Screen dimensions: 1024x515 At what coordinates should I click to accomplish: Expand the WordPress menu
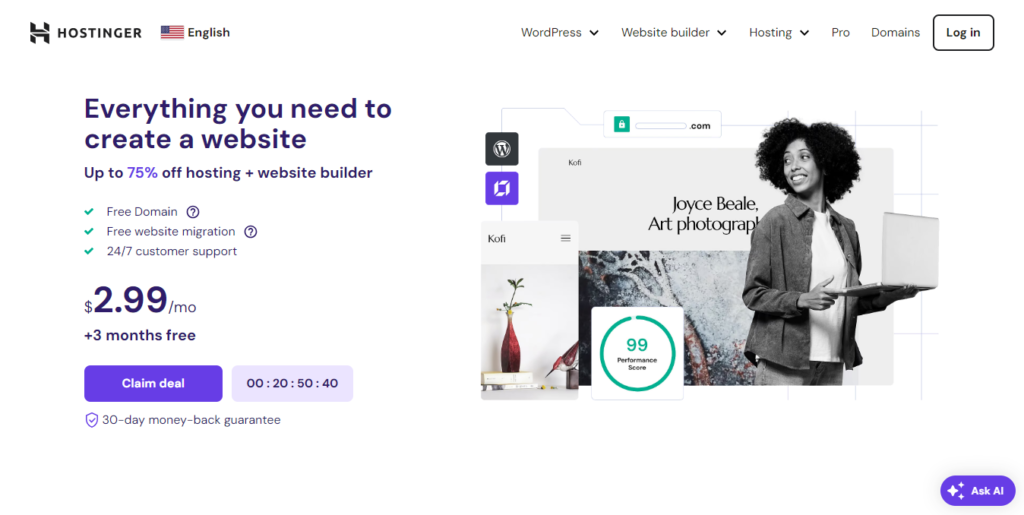pyautogui.click(x=560, y=33)
